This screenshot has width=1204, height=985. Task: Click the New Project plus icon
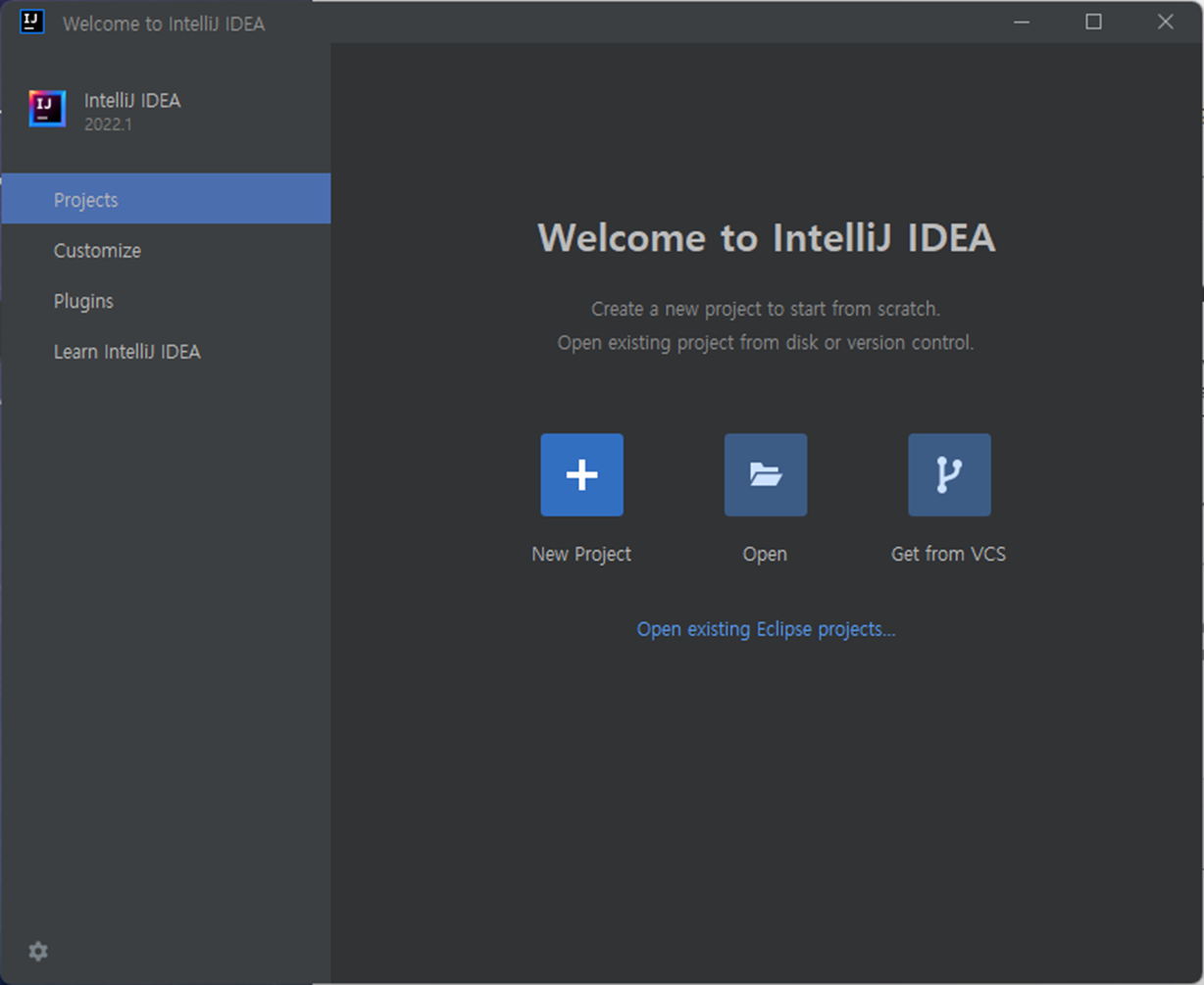(x=581, y=474)
